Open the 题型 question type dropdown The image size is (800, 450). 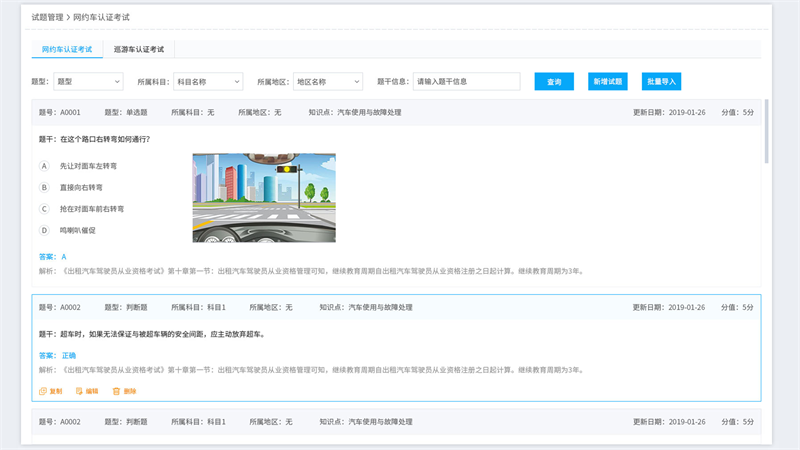click(87, 81)
